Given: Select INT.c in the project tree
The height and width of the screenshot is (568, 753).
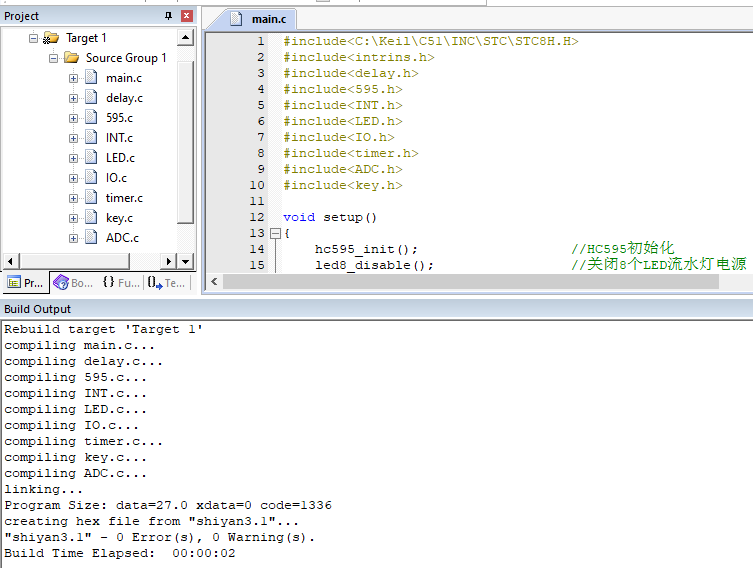Looking at the screenshot, I should coord(119,138).
